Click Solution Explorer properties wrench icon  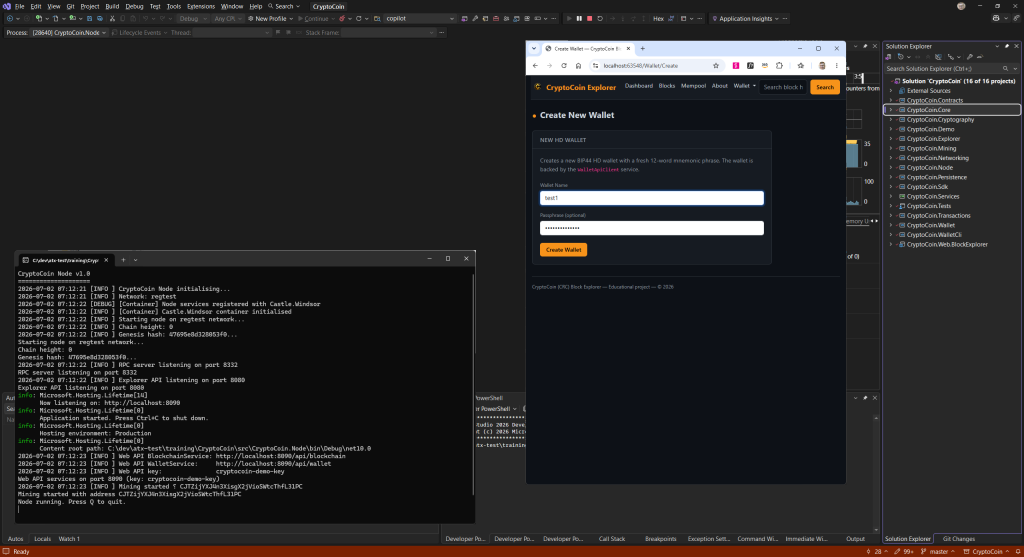pos(970,57)
